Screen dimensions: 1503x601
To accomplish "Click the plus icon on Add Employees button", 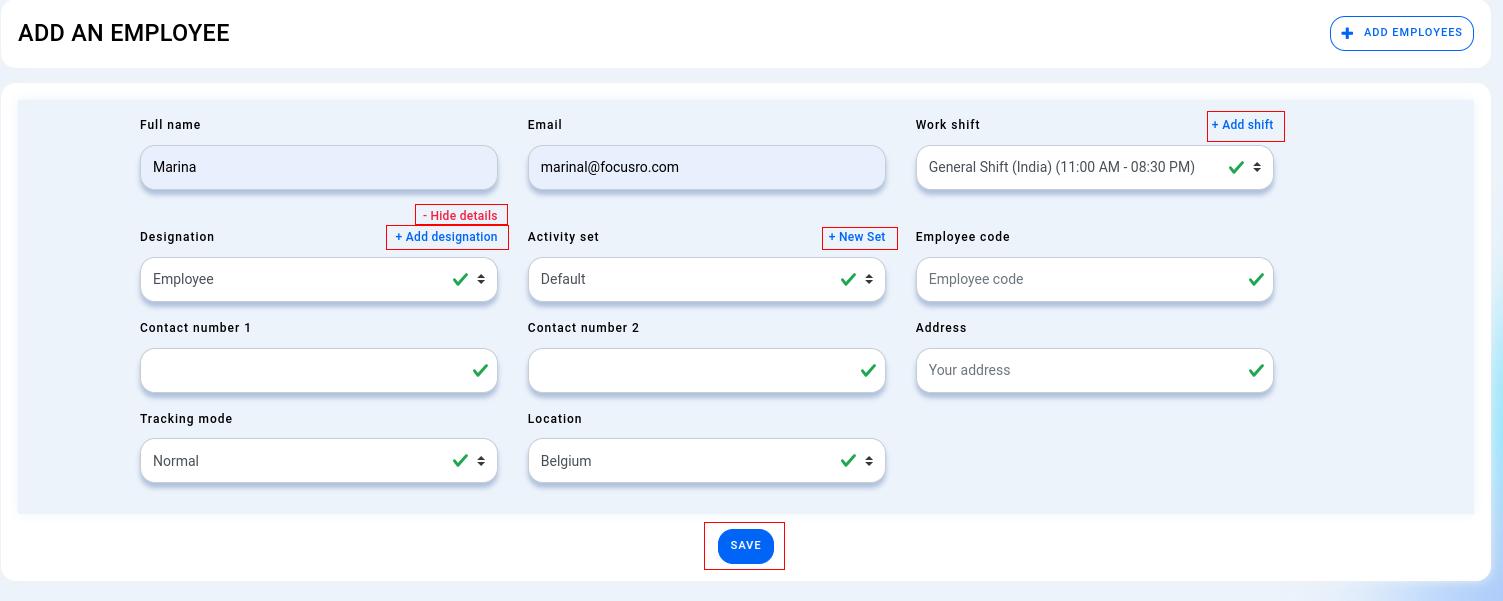I will point(1347,33).
